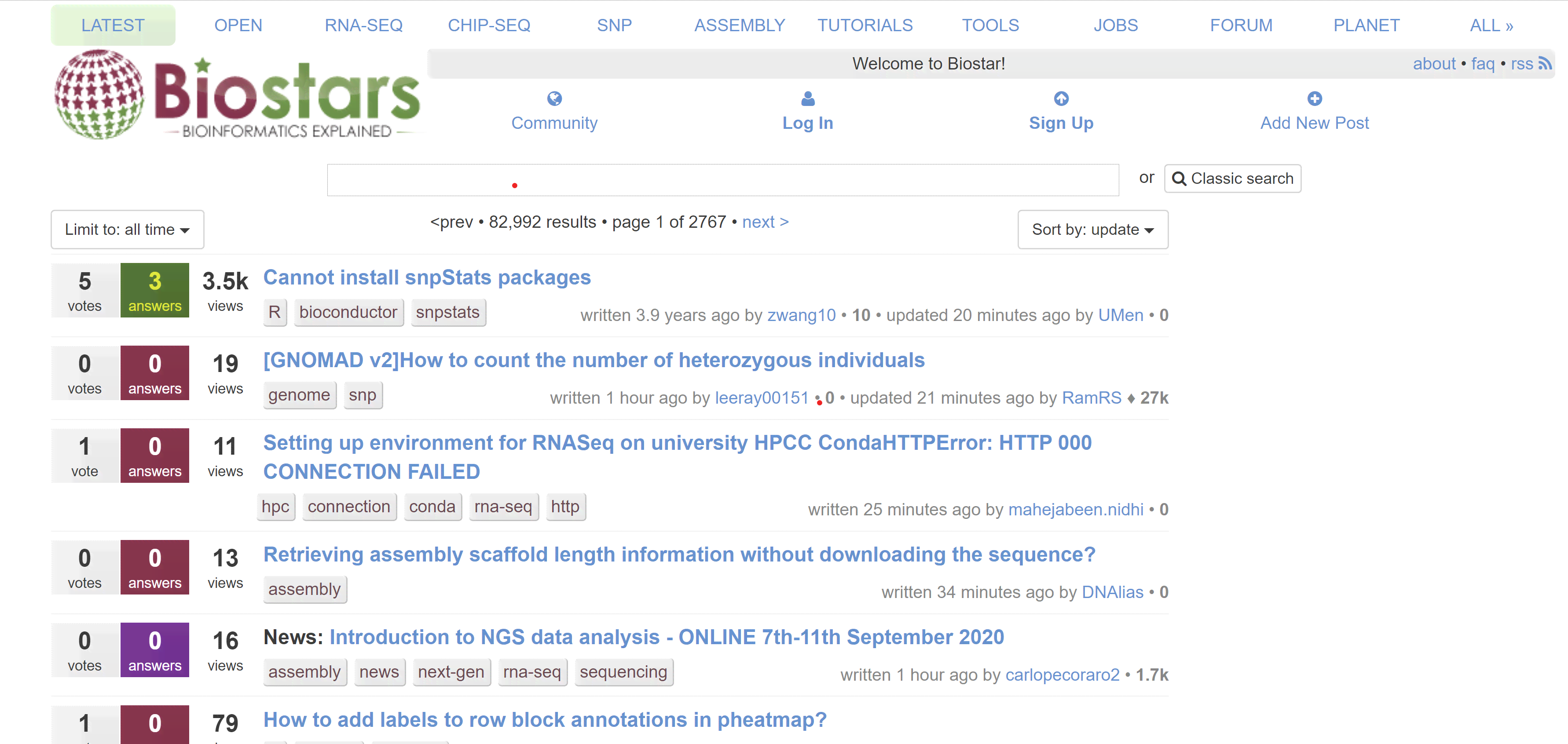Click the hpc tag

pos(276,507)
